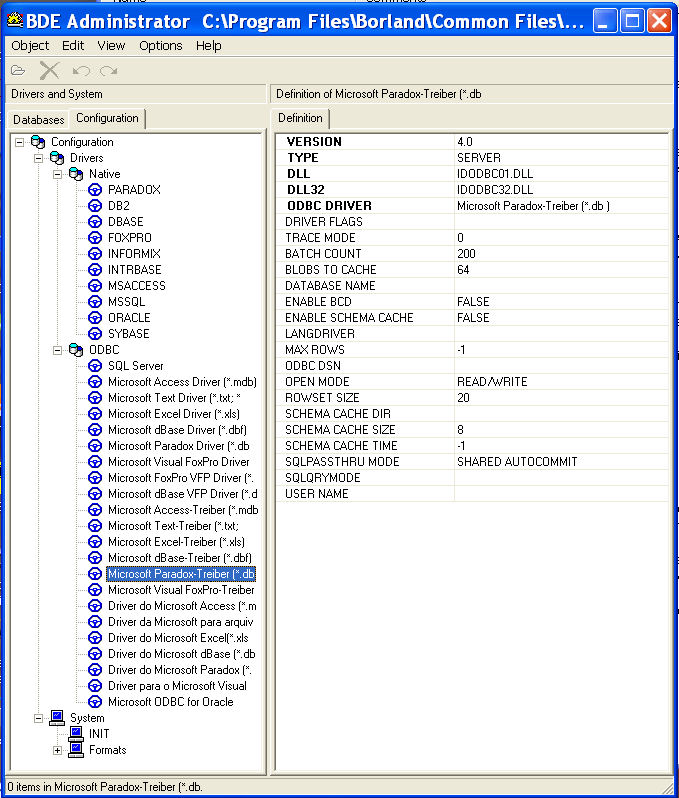Click the ORACLE driver icon

95,318
